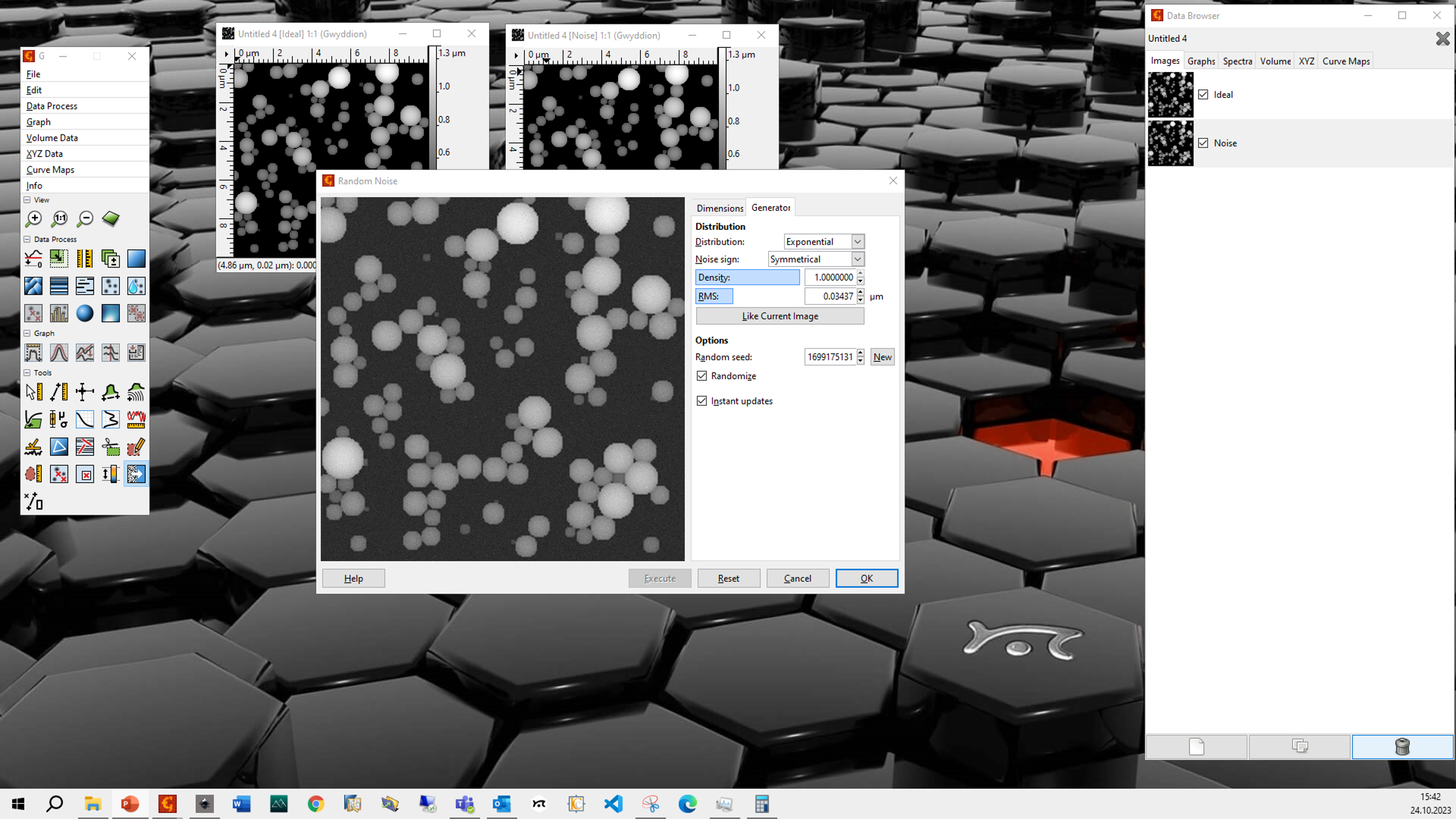Select the Mask editor pencil tool
Viewport: 1456px width, 819px height.
pos(136,446)
